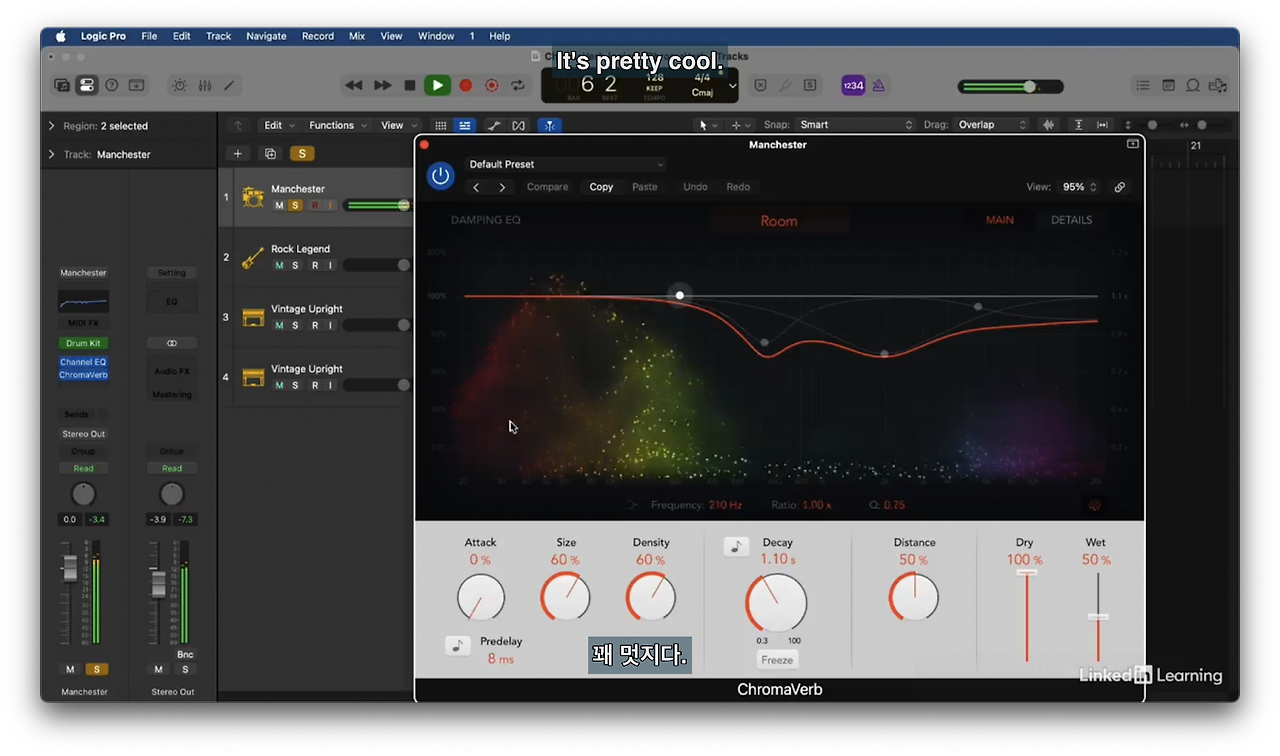Switch to the DETAILS tab in ChromaVerb

(x=1071, y=220)
